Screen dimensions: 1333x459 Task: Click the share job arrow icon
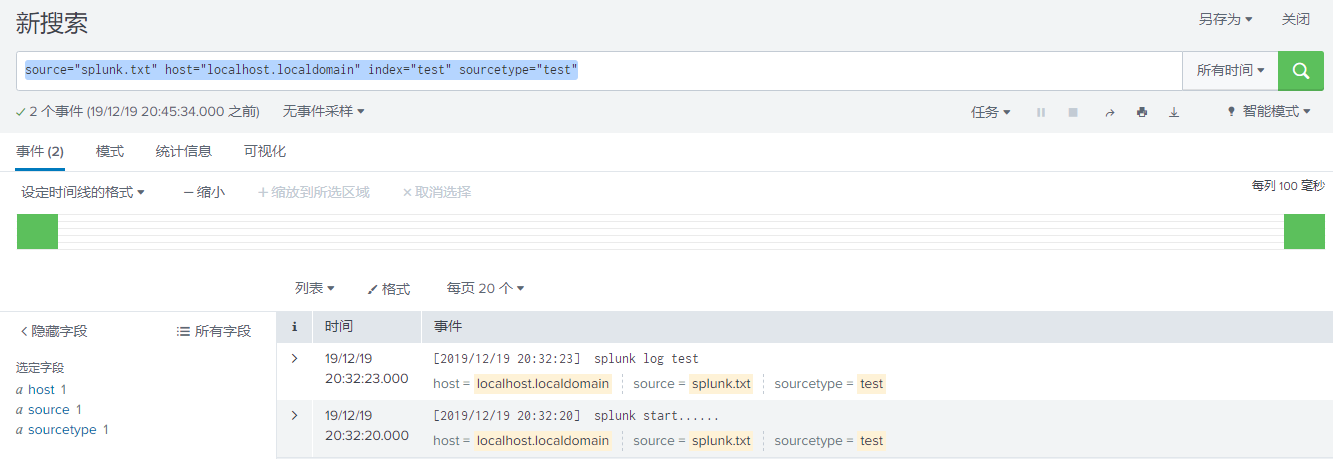[1109, 112]
